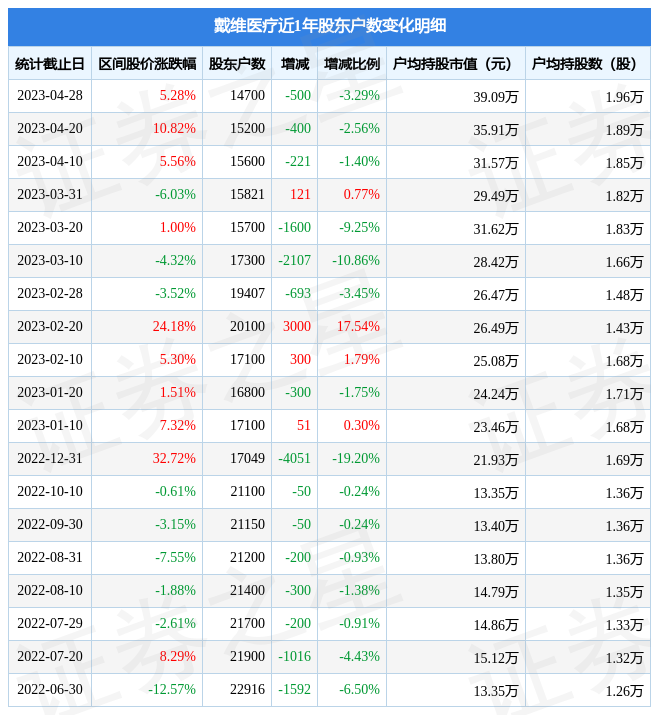The image size is (651, 715).
Task: Click the 增减 column header
Action: (295, 64)
